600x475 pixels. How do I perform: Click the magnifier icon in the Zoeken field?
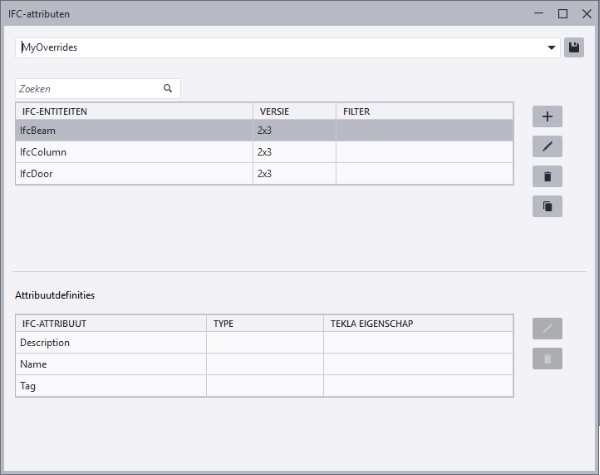[168, 88]
